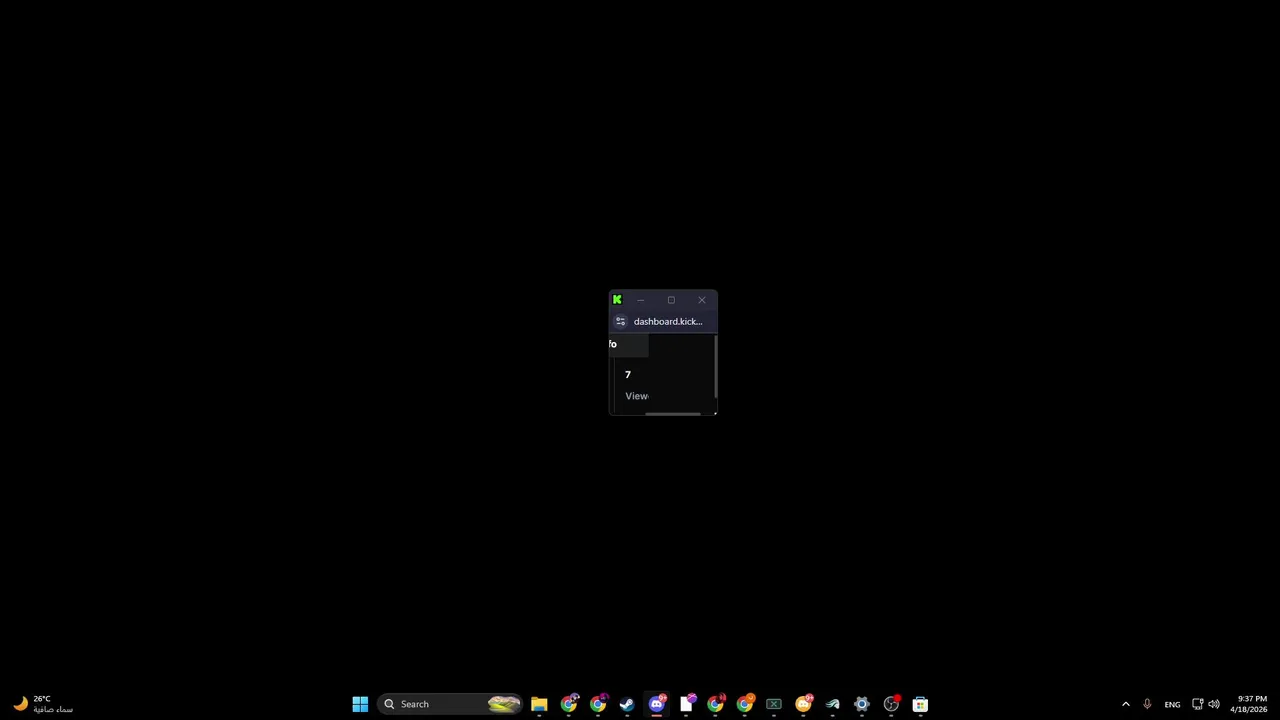Screen dimensions: 1280x720
Task: Close the Kick dashboard window
Action: [x=702, y=300]
